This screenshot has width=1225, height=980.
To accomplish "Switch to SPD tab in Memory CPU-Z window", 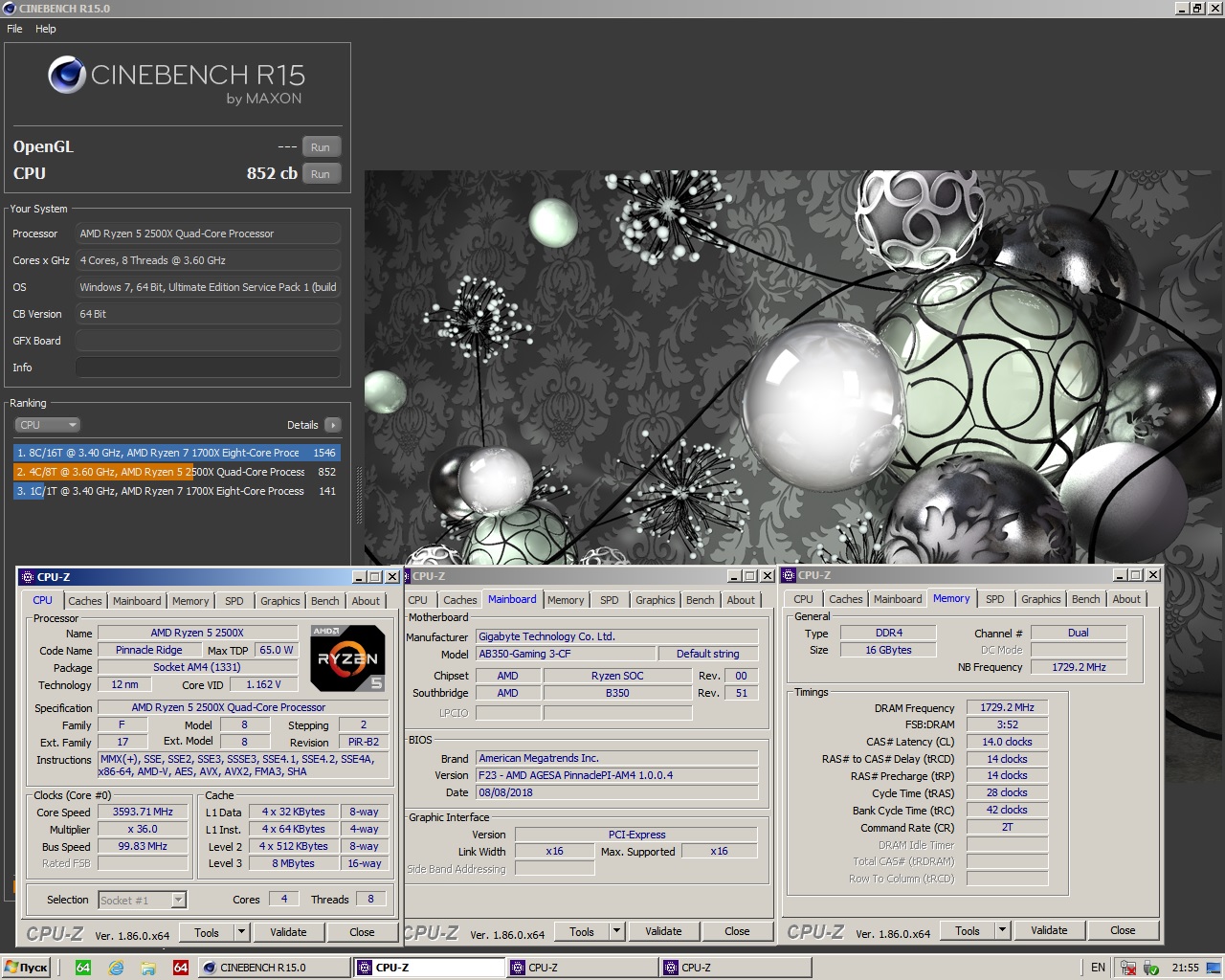I will tap(994, 599).
